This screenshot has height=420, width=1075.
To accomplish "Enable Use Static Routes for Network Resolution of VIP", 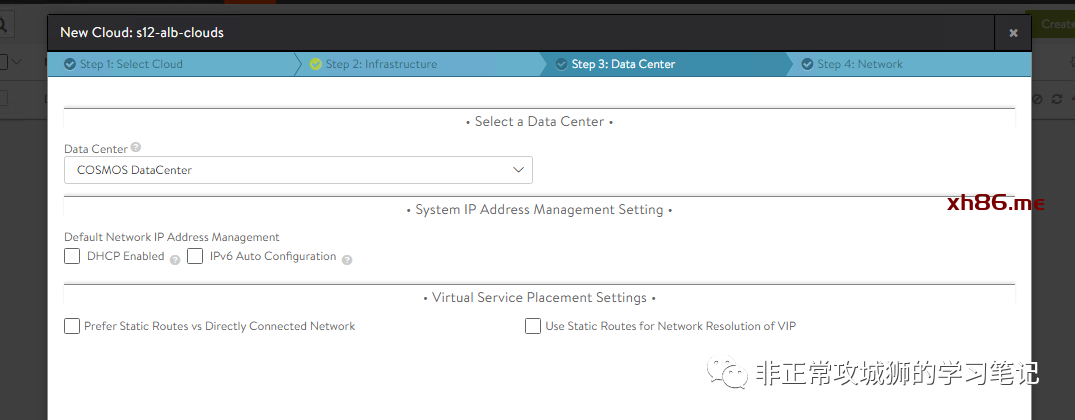I will coord(533,326).
